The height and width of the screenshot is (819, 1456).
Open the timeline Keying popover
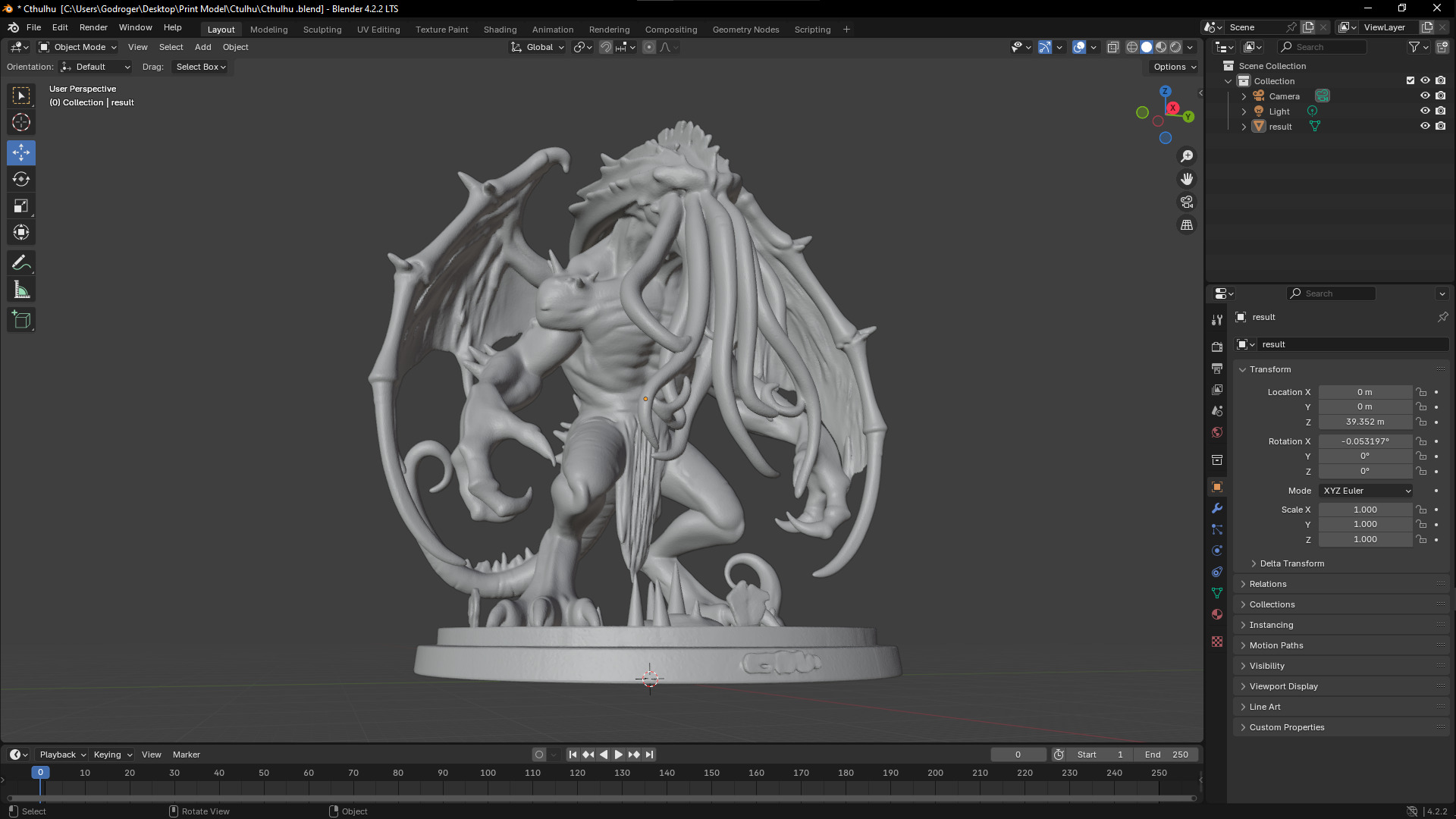[112, 755]
